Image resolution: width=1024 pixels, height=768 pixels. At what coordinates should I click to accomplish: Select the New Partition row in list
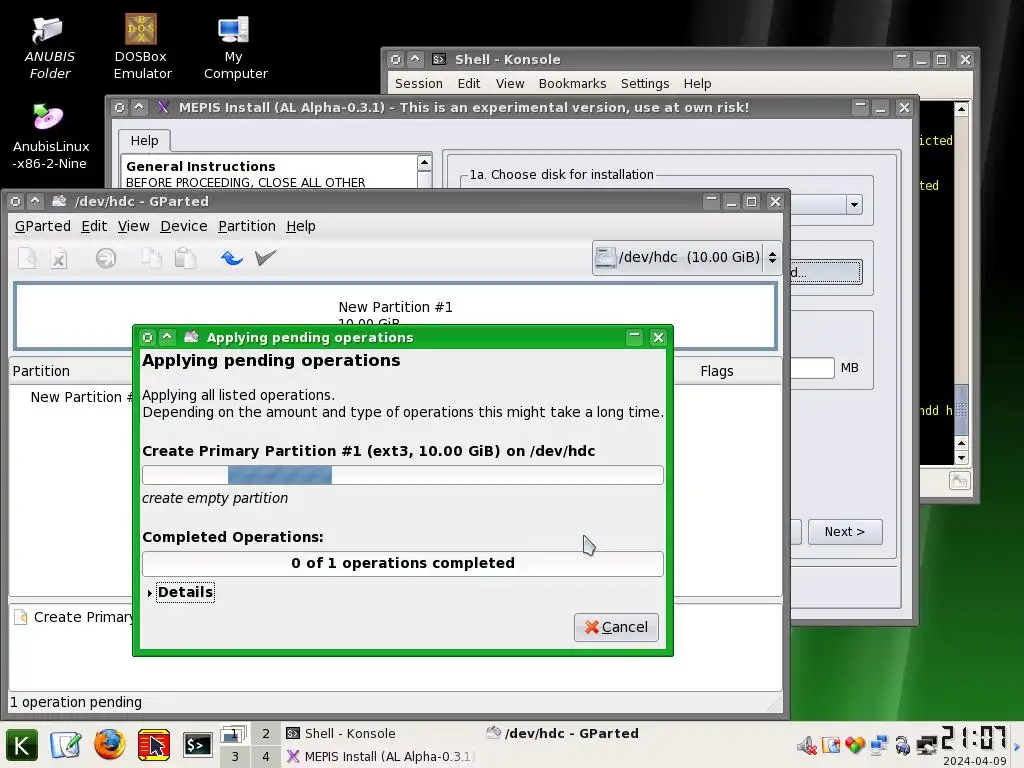[x=82, y=397]
